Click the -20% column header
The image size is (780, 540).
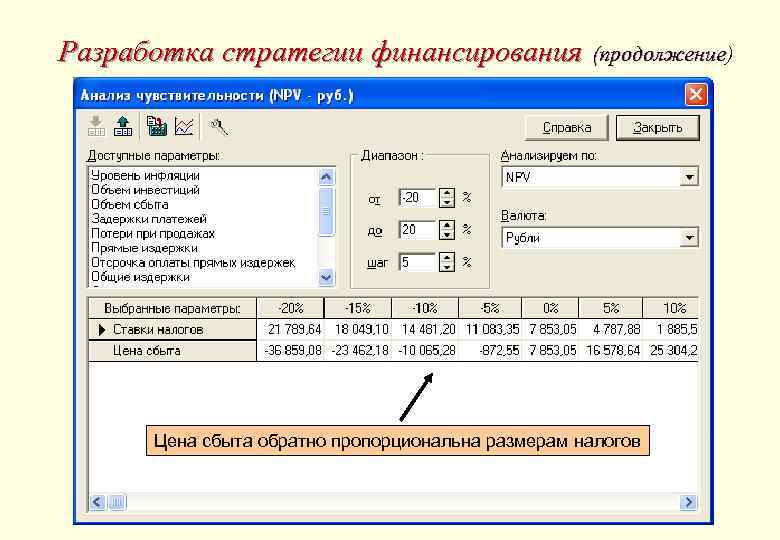pyautogui.click(x=291, y=308)
